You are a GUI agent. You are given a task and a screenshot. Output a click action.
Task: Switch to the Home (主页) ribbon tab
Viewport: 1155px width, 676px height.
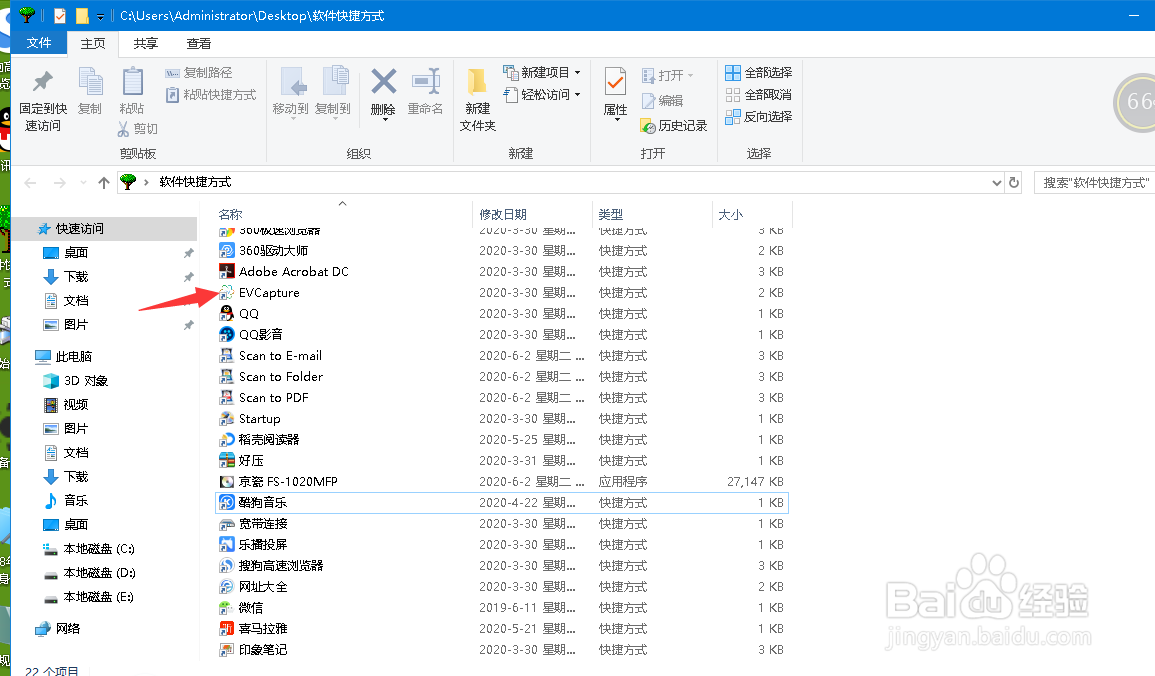[x=93, y=43]
